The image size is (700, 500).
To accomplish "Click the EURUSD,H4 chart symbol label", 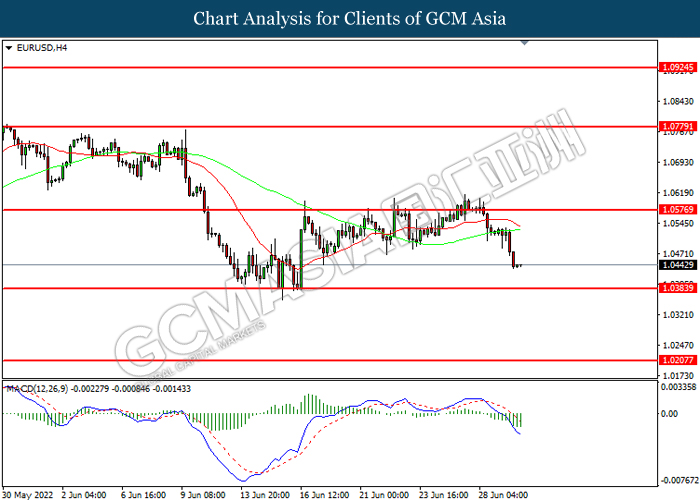I will [x=42, y=48].
